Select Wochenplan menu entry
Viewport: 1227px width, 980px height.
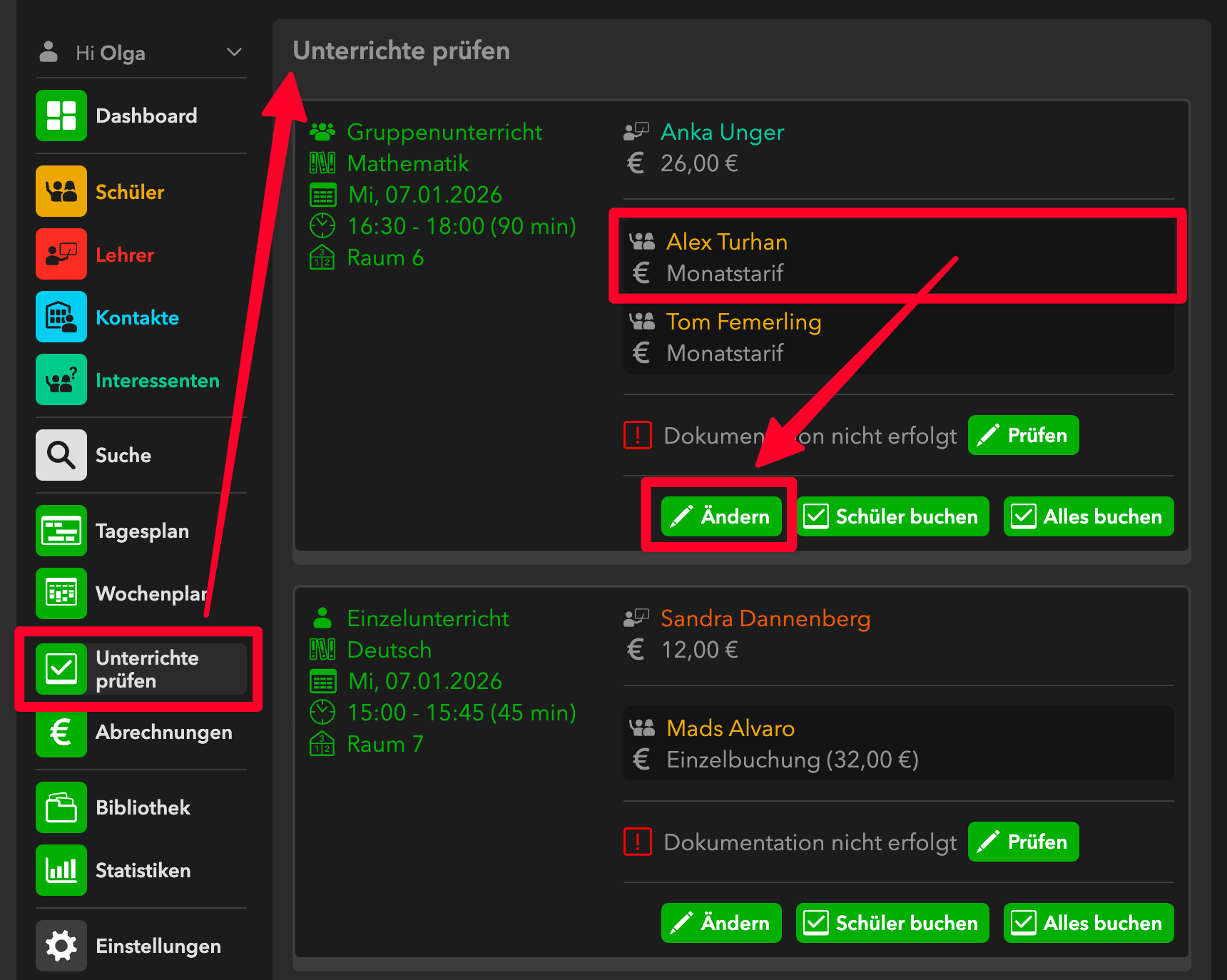coord(150,593)
